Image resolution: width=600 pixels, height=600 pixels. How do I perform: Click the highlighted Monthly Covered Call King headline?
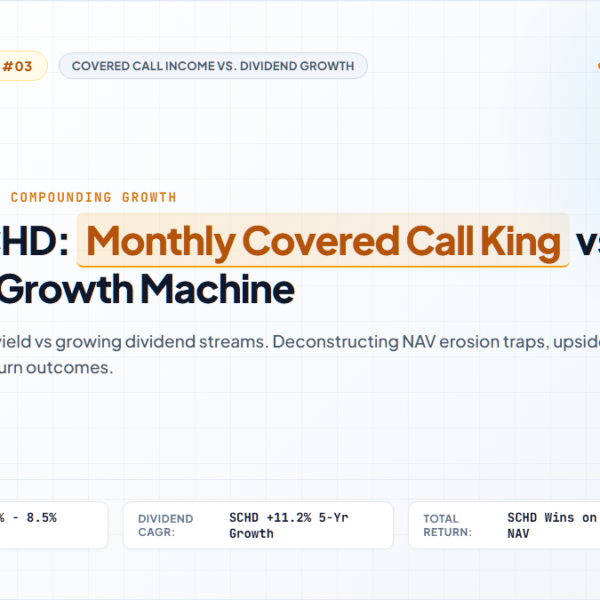pos(323,240)
